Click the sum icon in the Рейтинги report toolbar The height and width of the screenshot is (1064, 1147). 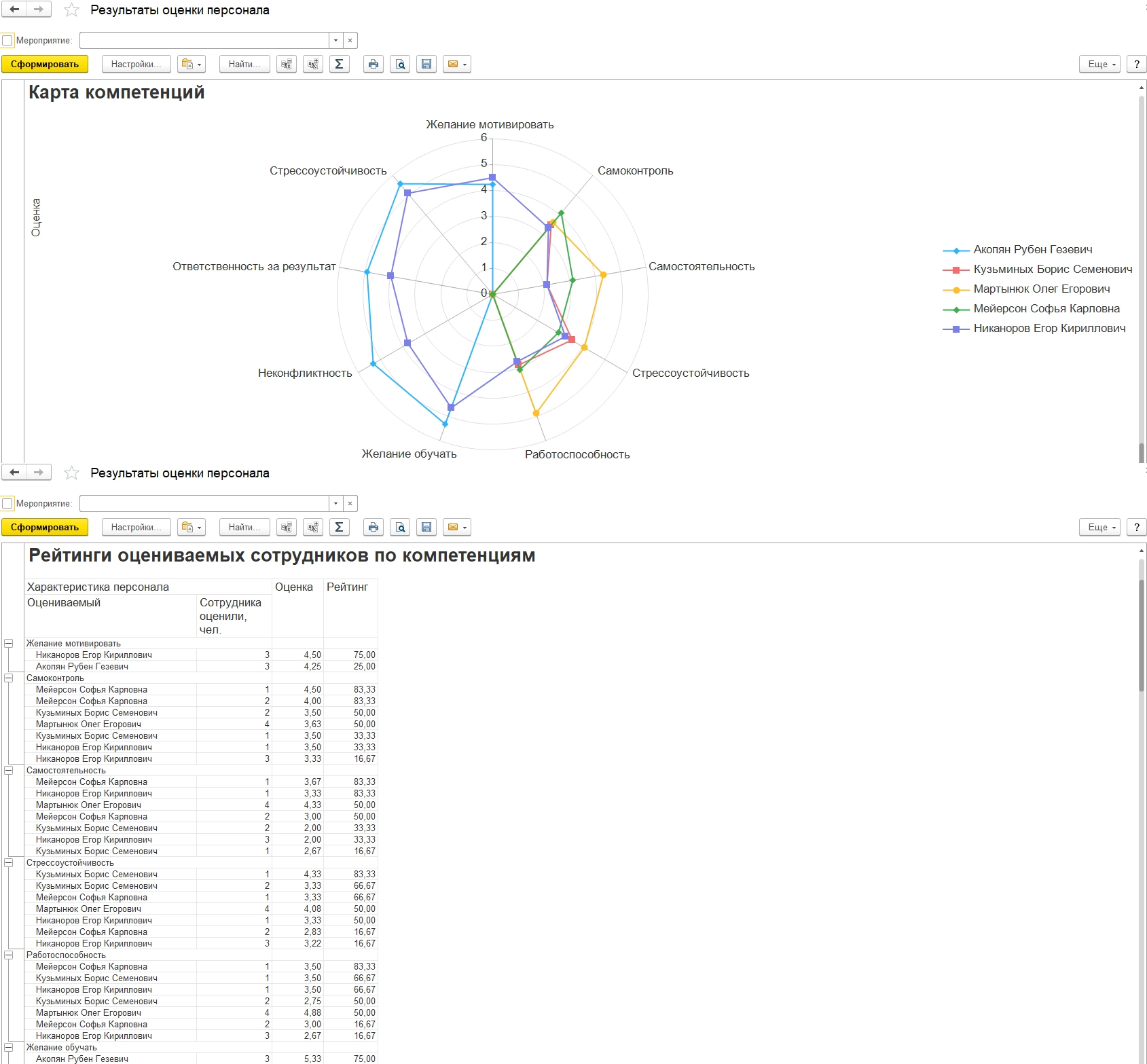(340, 528)
